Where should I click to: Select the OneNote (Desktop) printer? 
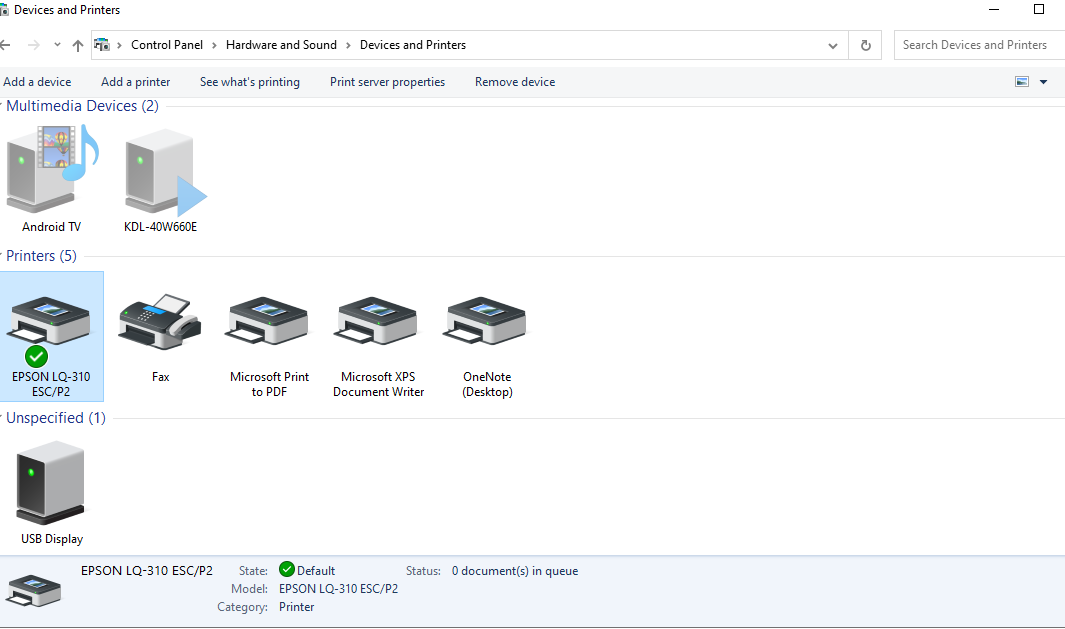[487, 335]
